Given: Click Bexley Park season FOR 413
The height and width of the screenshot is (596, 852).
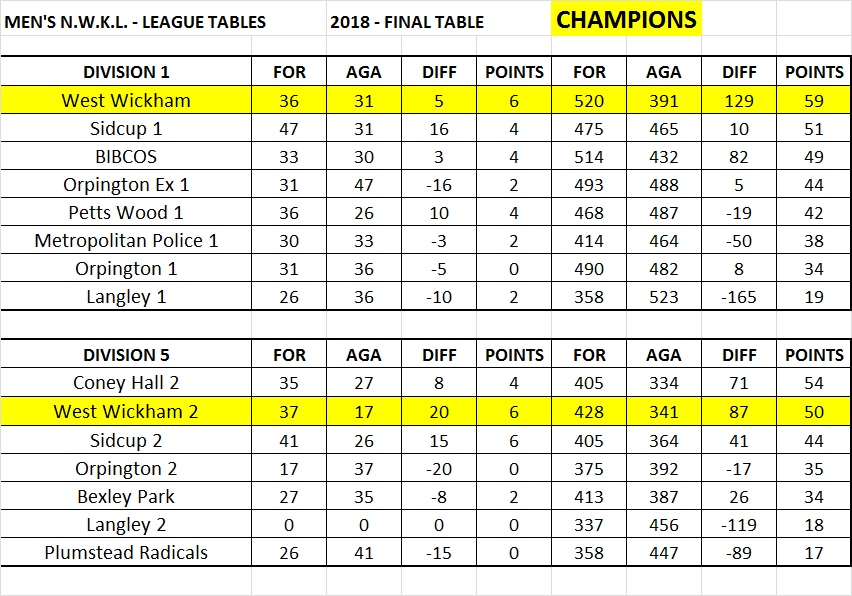Looking at the screenshot, I should tap(589, 497).
